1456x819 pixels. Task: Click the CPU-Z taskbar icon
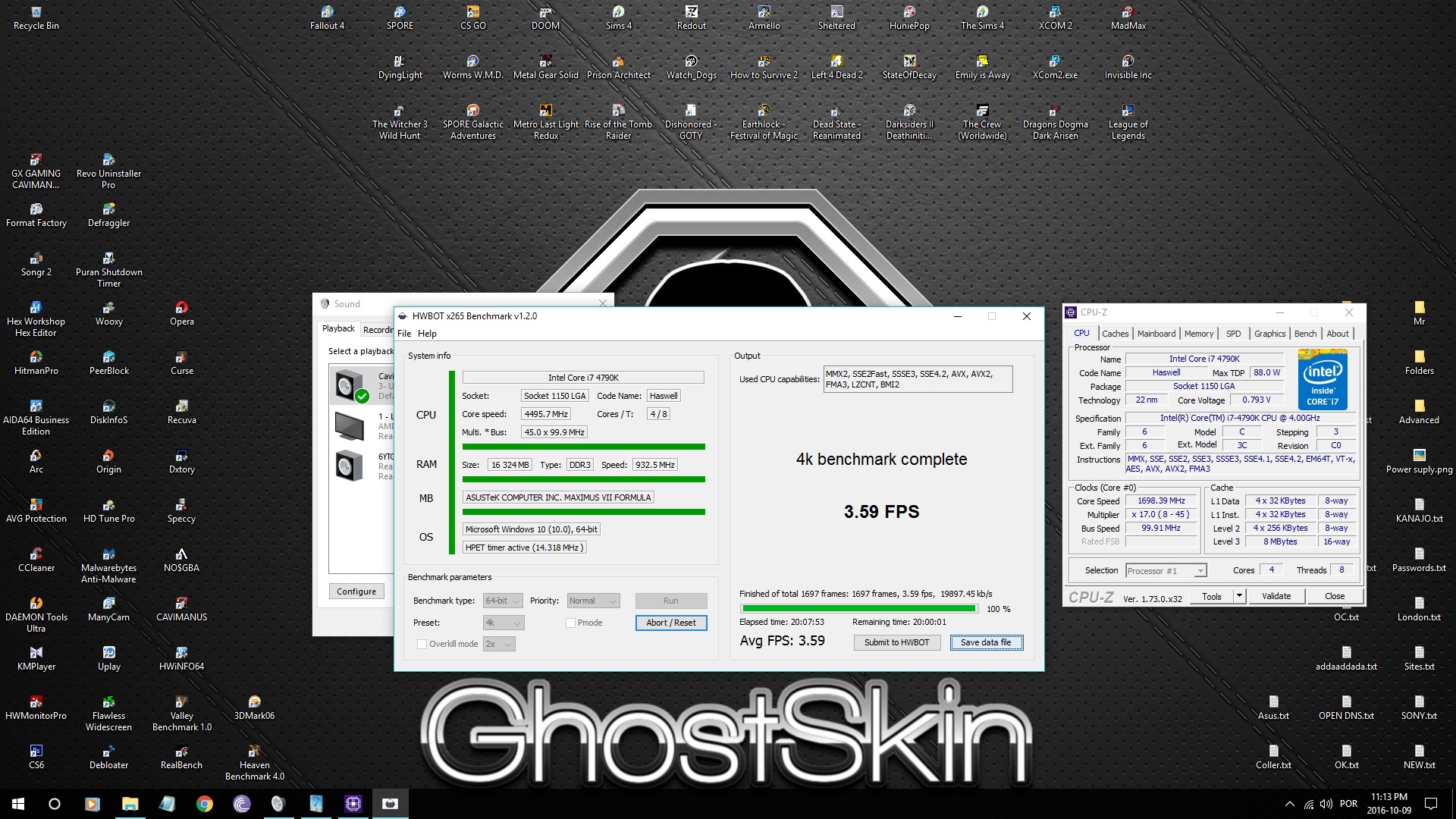pos(353,804)
